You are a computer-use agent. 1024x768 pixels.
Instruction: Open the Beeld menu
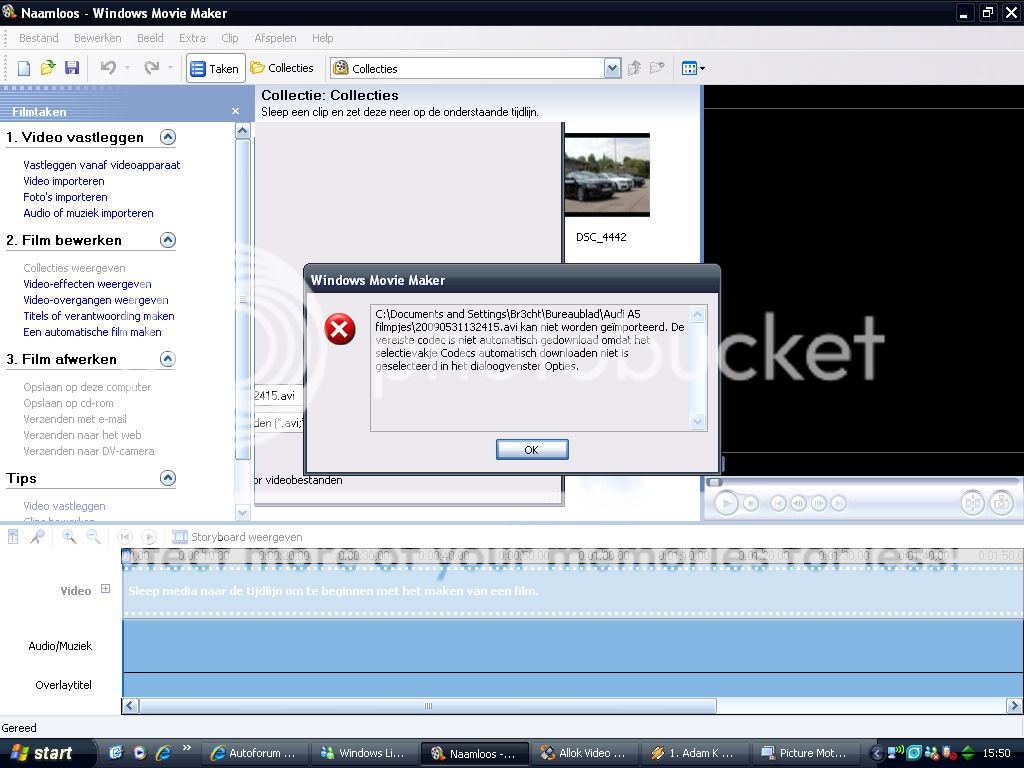(150, 38)
